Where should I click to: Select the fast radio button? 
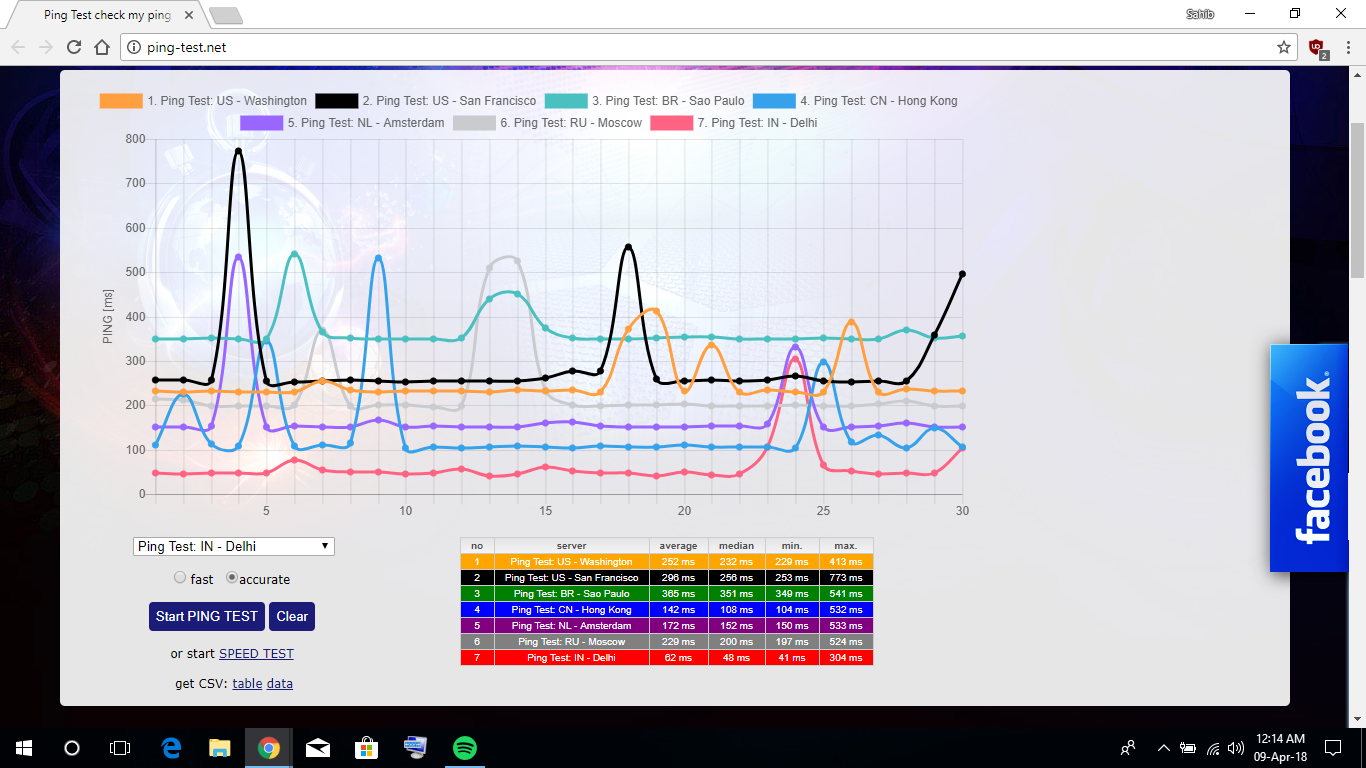click(x=180, y=578)
